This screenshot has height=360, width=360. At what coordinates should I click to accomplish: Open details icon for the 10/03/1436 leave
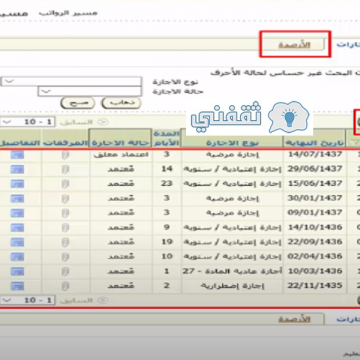(17, 271)
